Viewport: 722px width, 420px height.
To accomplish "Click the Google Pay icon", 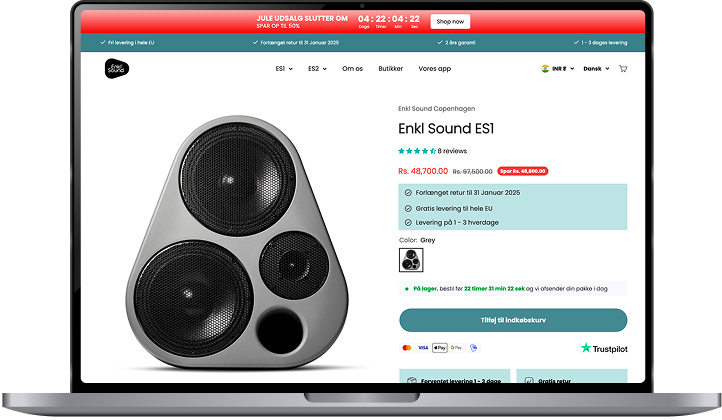I will pyautogui.click(x=456, y=348).
